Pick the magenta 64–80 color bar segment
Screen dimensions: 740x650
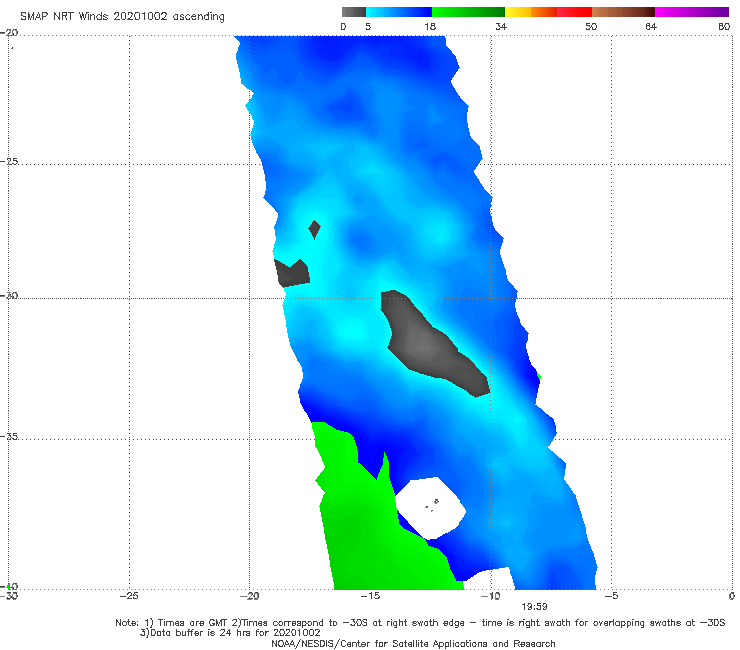pyautogui.click(x=692, y=12)
